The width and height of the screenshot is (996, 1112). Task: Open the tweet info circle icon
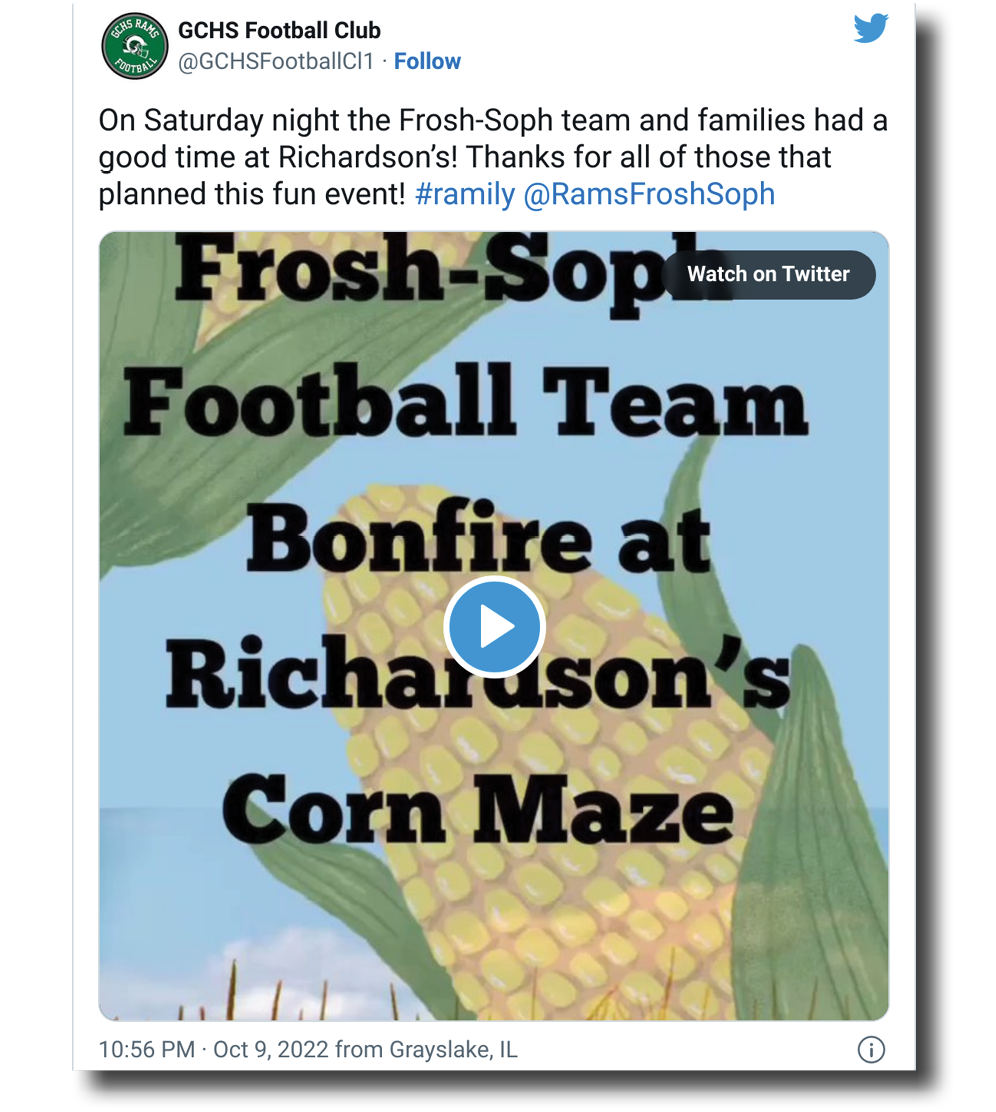click(x=871, y=1050)
